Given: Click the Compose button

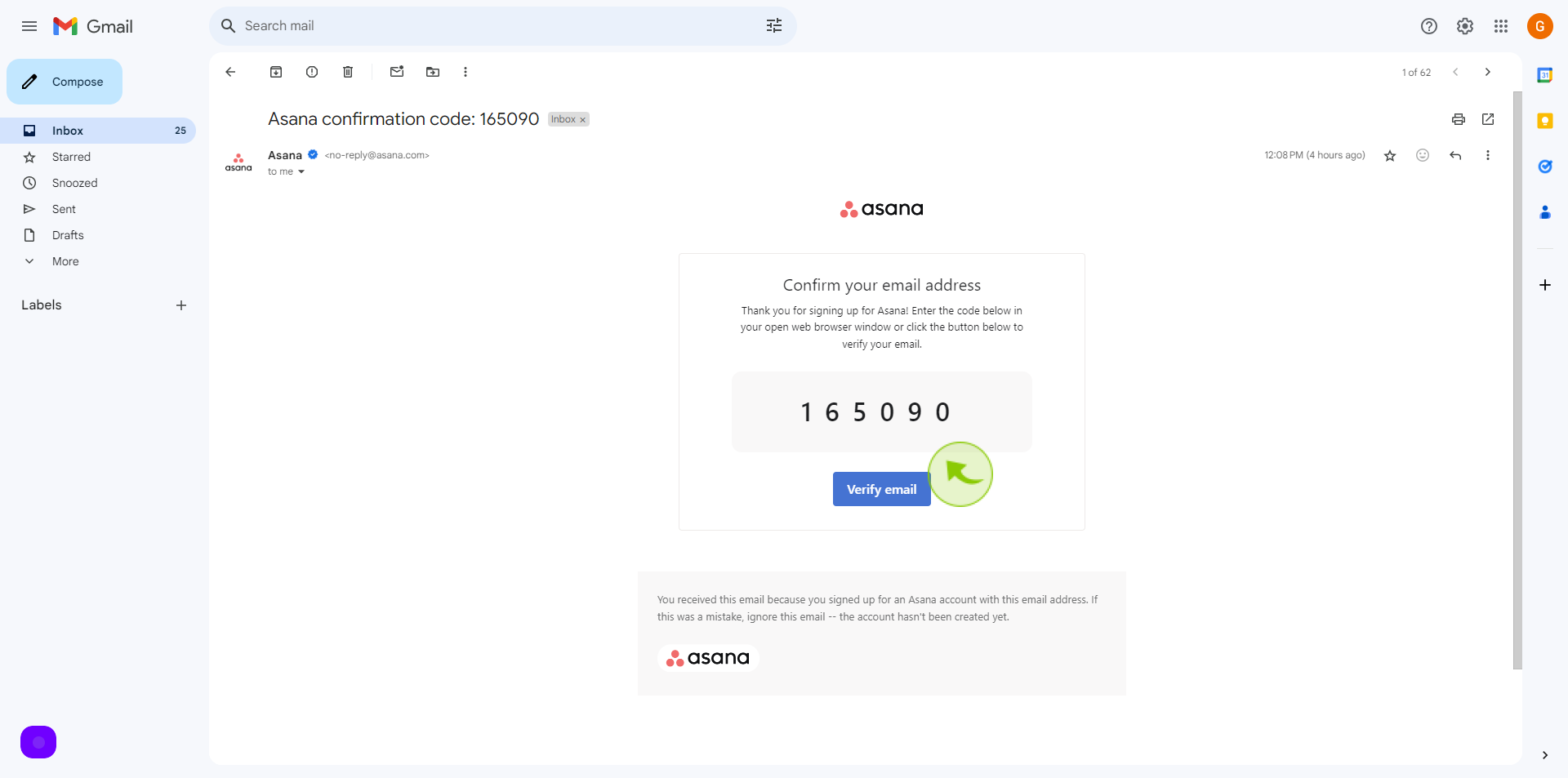Looking at the screenshot, I should (65, 82).
